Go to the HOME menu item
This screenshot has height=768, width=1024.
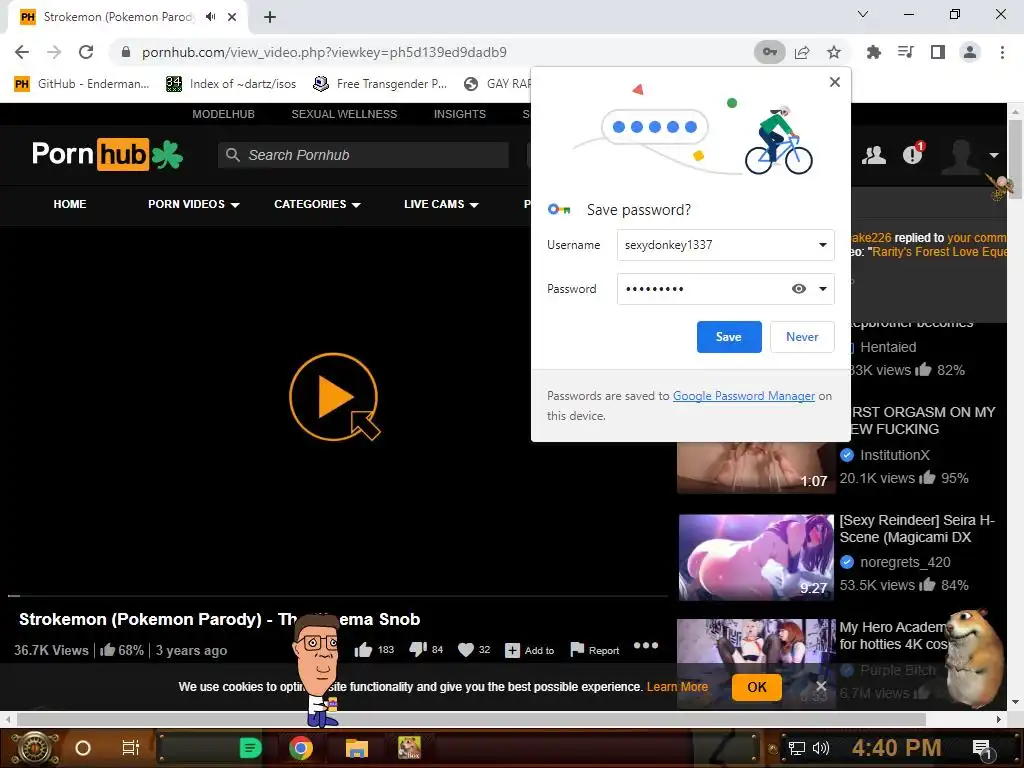click(70, 204)
